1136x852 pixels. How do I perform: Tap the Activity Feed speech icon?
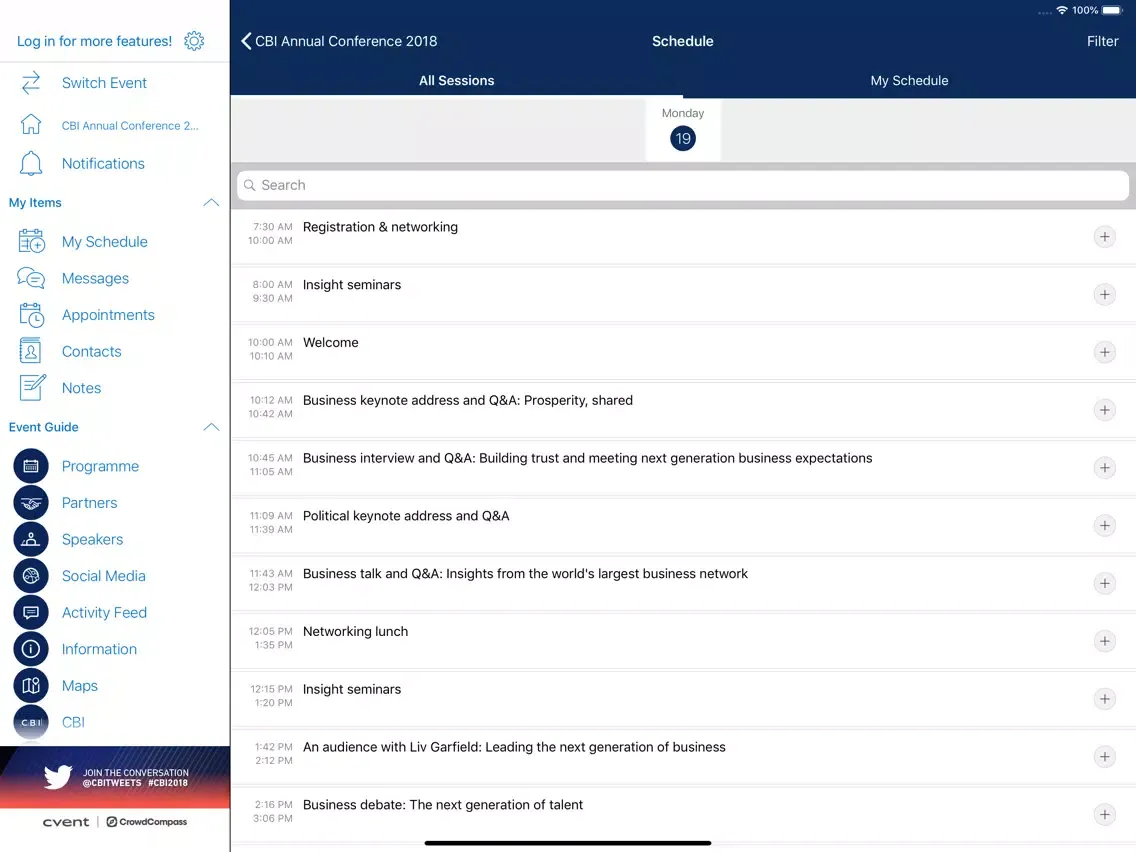(30, 612)
